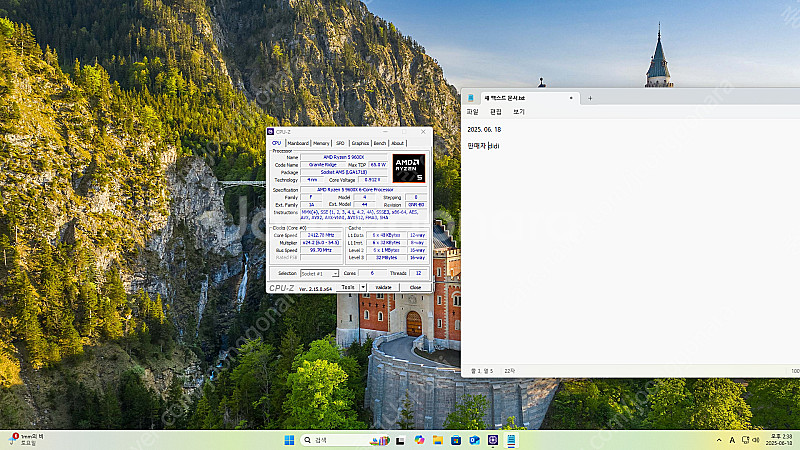Click the Notepad app icon in title bar
This screenshot has height=450, width=800.
click(x=471, y=98)
